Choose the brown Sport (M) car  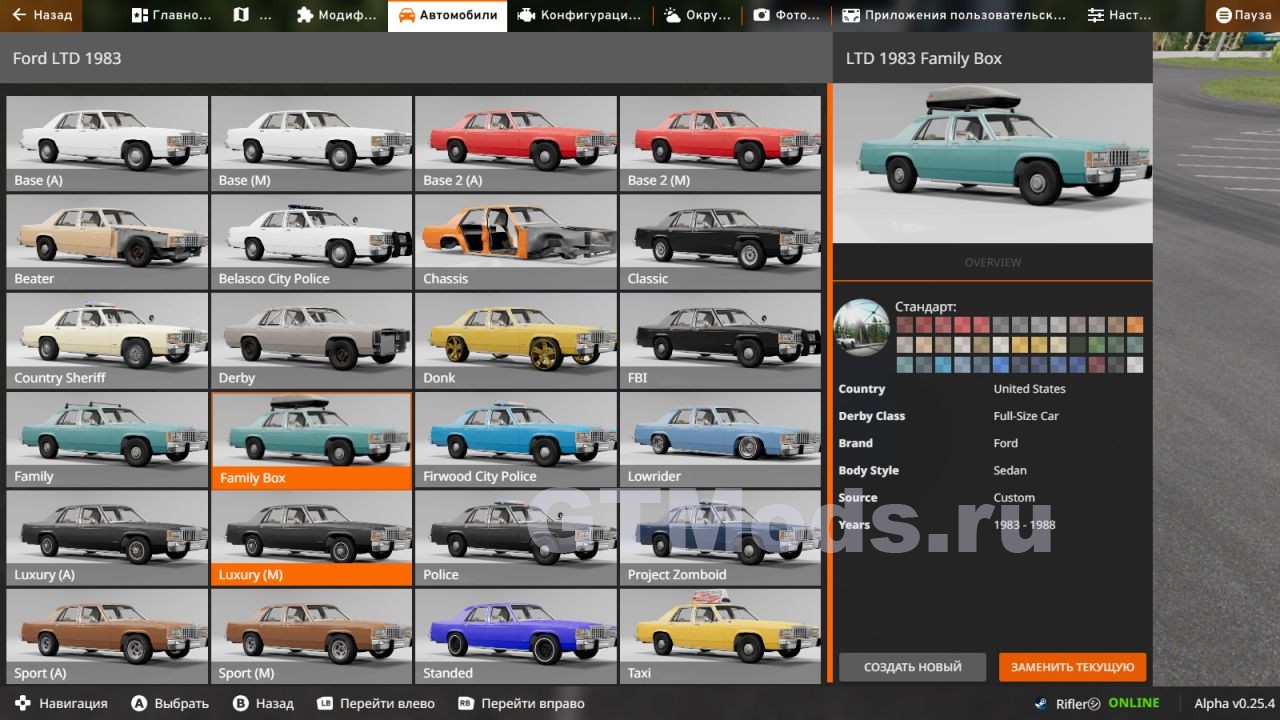[x=312, y=636]
